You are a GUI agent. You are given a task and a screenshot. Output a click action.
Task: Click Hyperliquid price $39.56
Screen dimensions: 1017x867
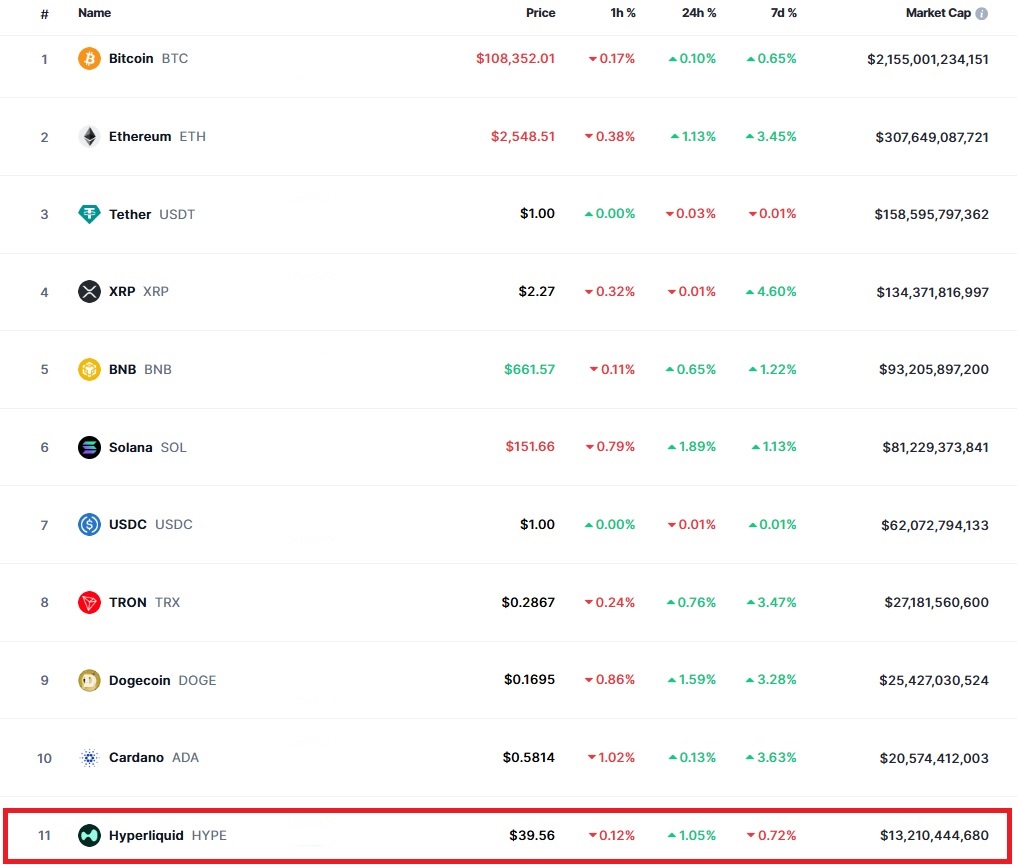point(532,835)
